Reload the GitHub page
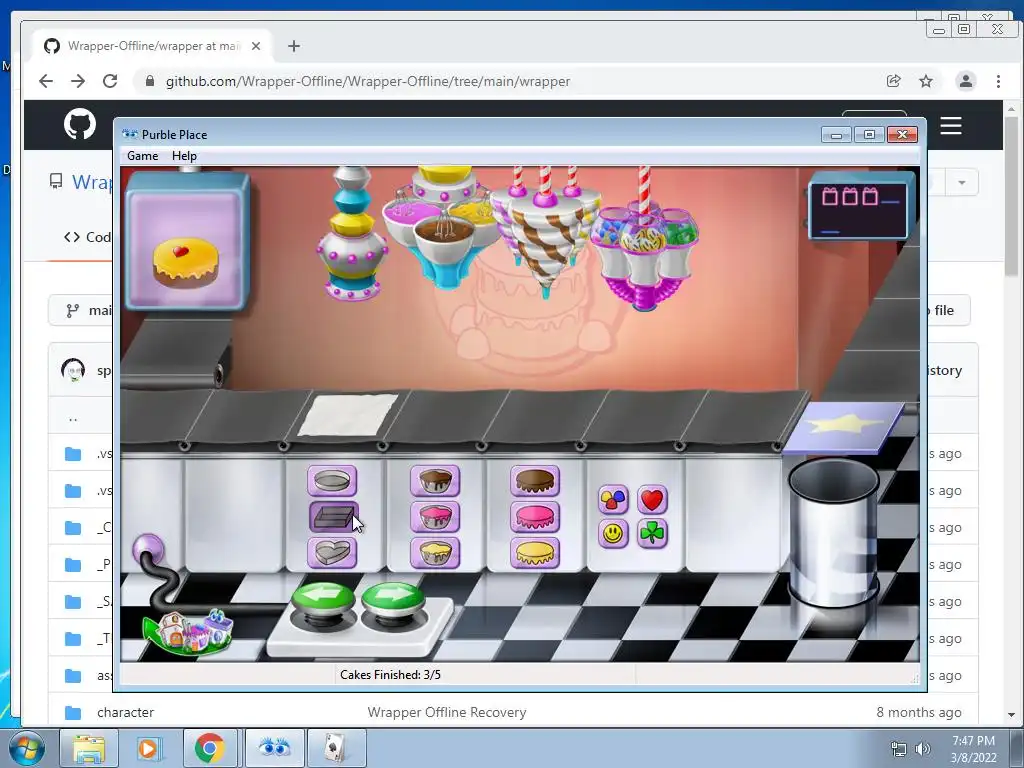The width and height of the screenshot is (1024, 768). 110,81
